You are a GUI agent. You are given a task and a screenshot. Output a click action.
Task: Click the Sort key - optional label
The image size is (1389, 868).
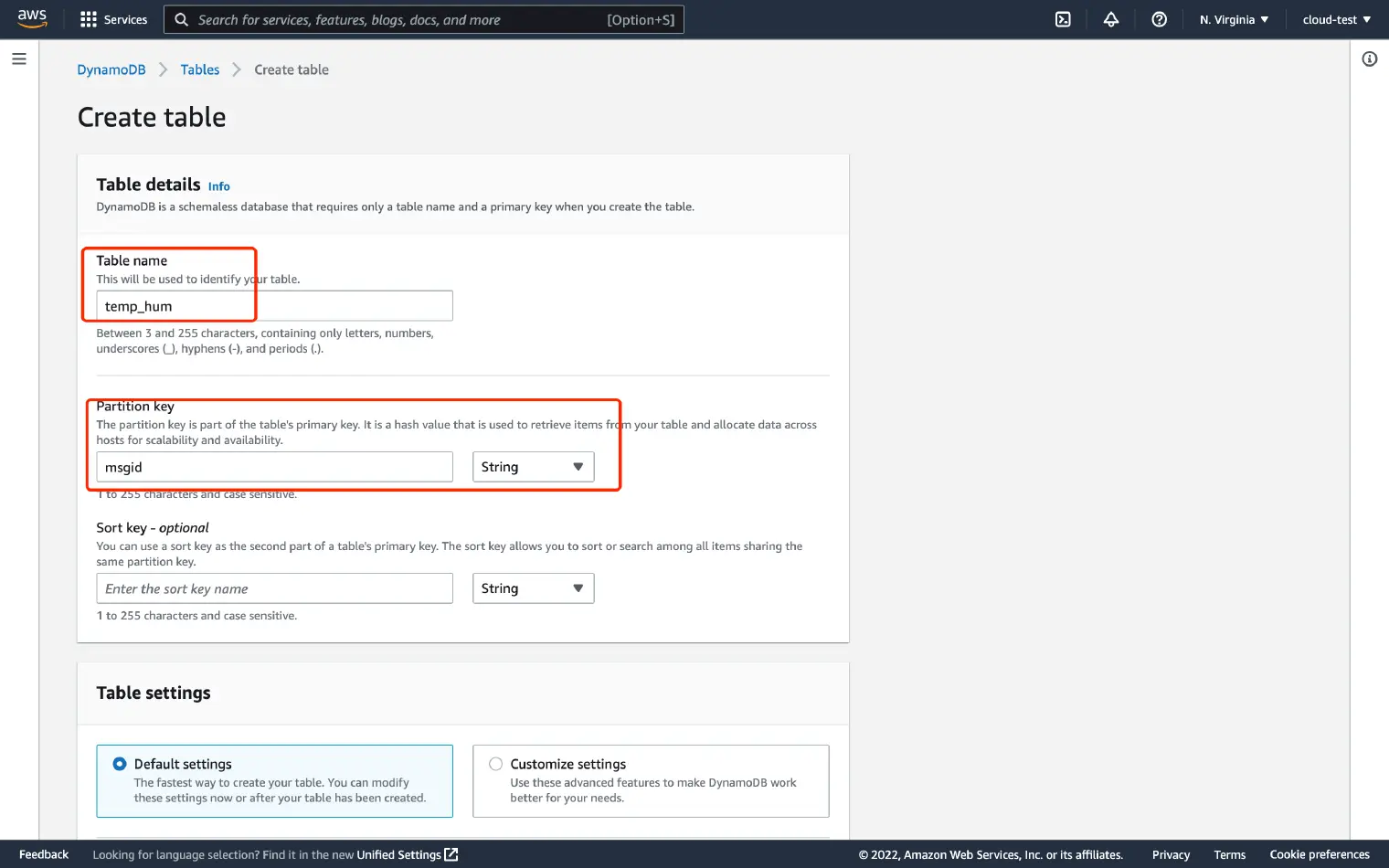[153, 528]
